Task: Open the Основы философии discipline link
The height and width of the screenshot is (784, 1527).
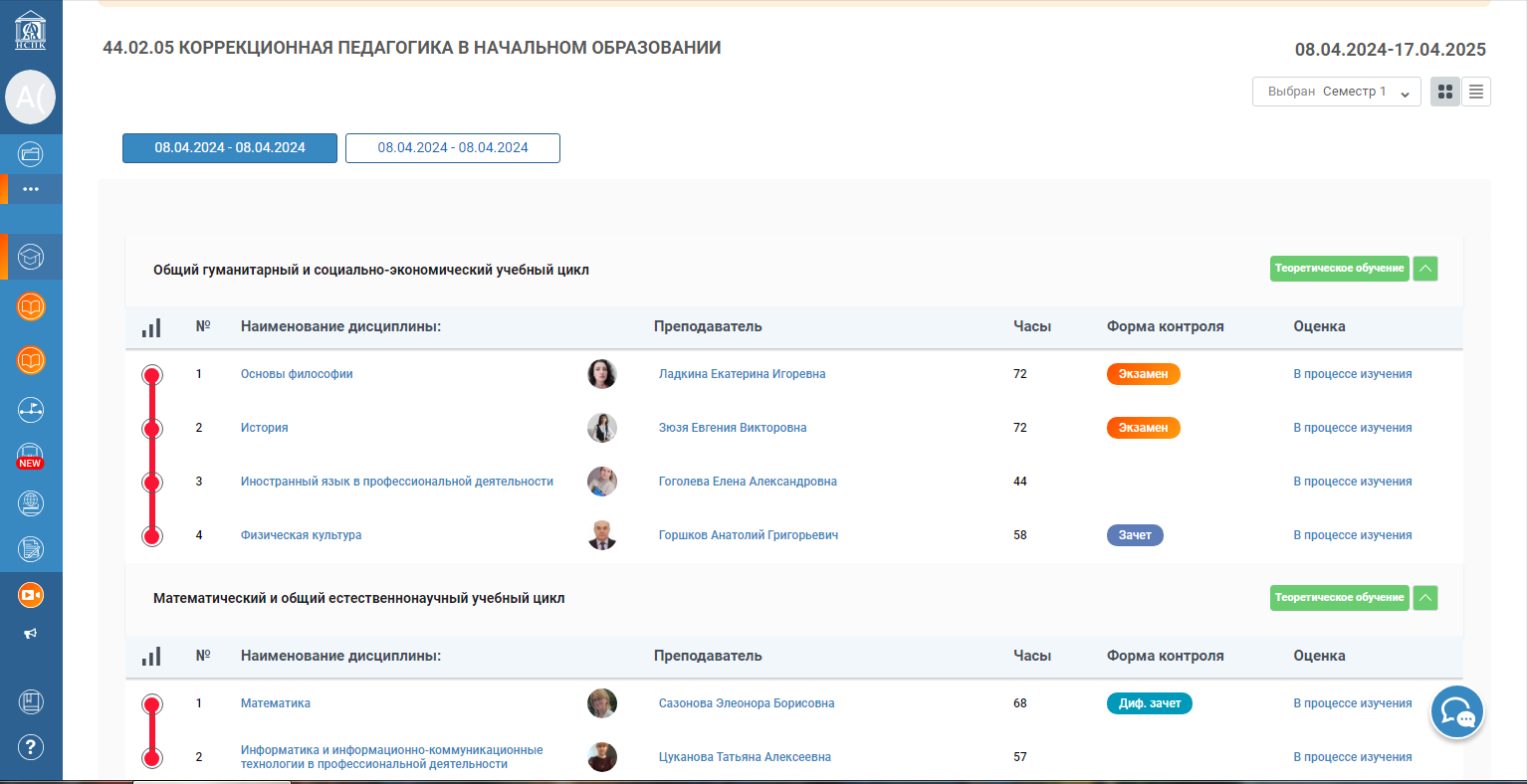Action: coord(297,374)
